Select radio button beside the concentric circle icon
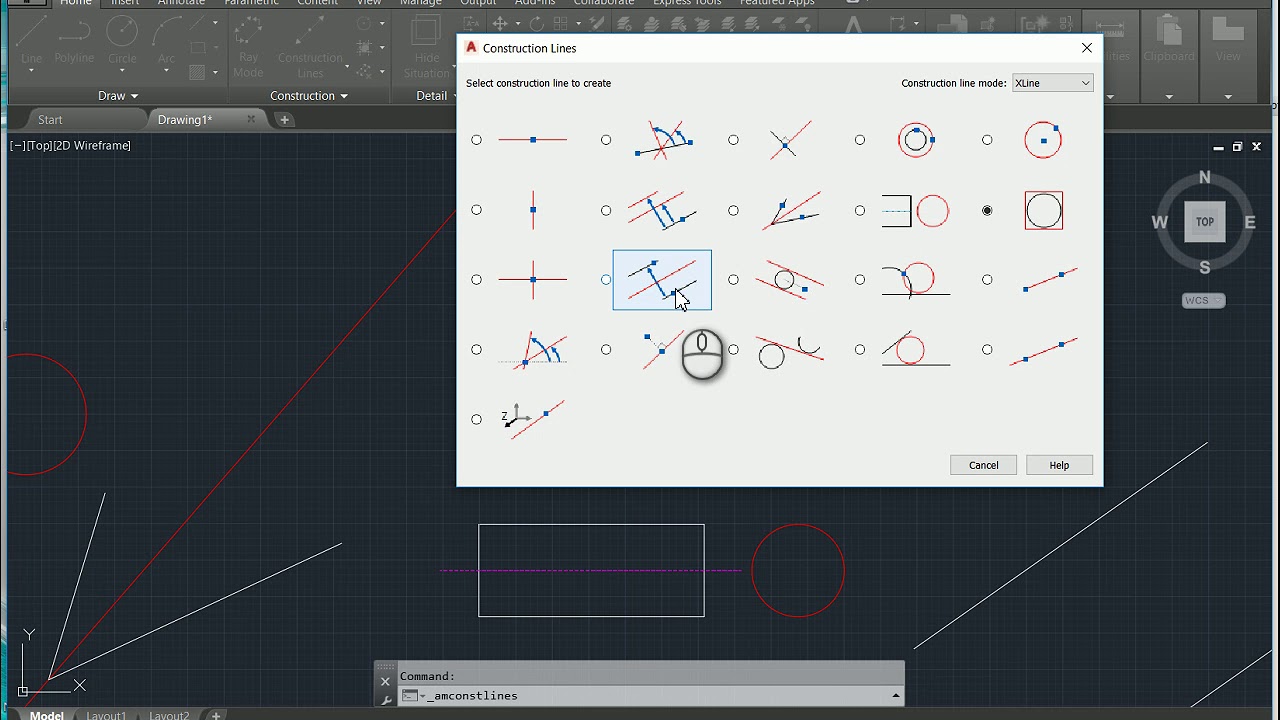 pos(860,140)
